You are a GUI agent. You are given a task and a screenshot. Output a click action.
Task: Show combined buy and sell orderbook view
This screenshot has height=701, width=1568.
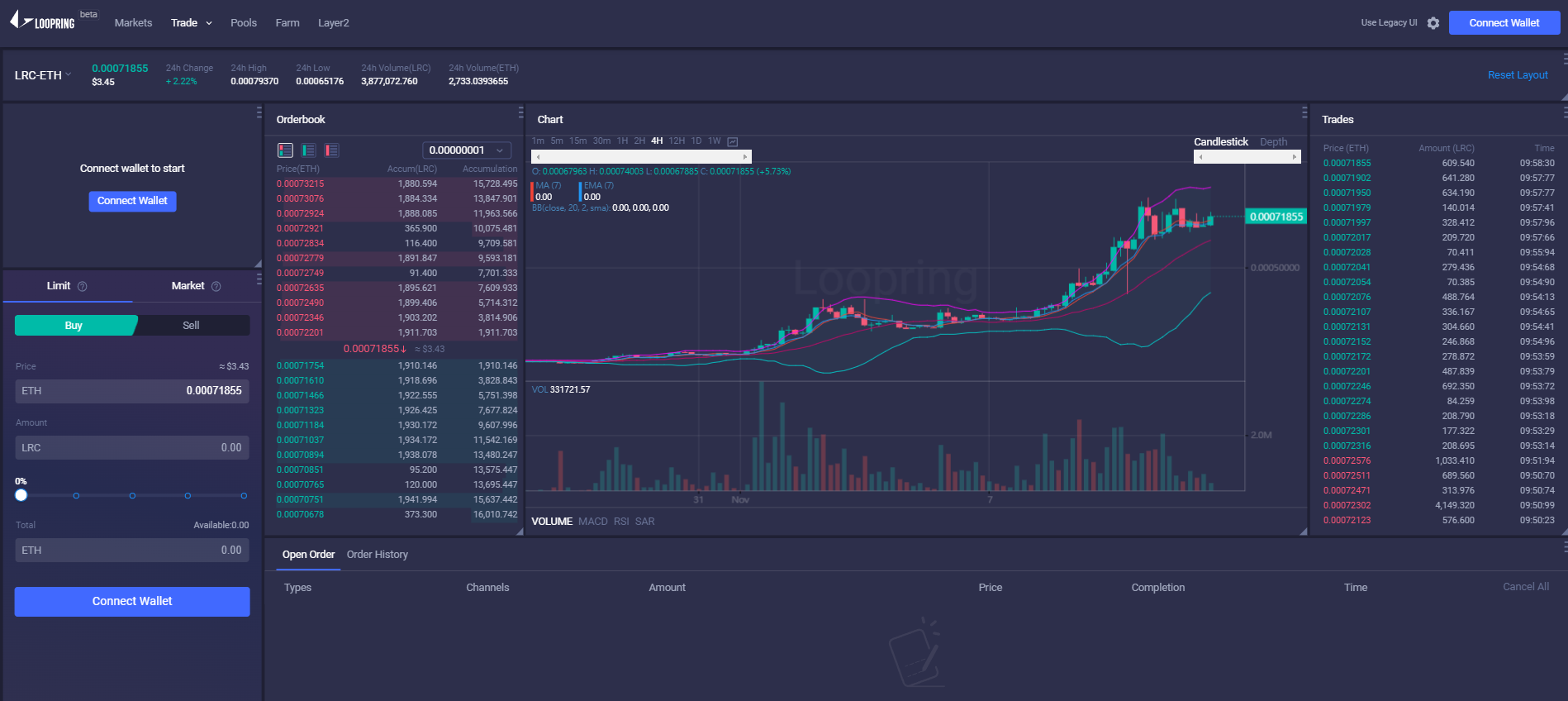286,150
